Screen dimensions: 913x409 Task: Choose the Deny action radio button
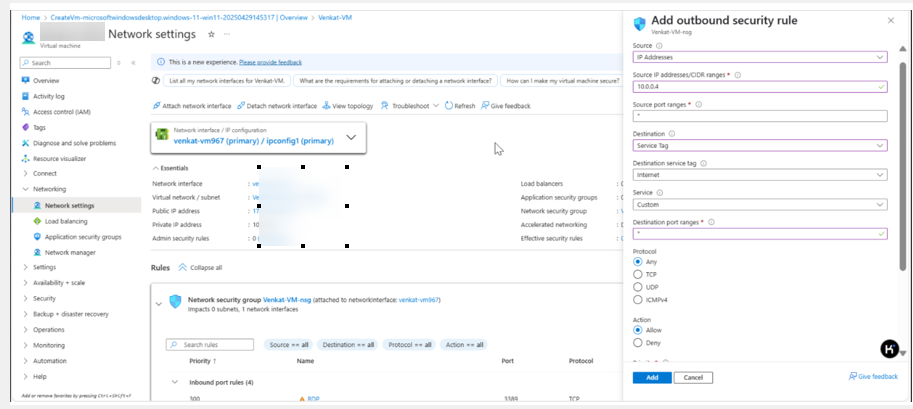(638, 343)
